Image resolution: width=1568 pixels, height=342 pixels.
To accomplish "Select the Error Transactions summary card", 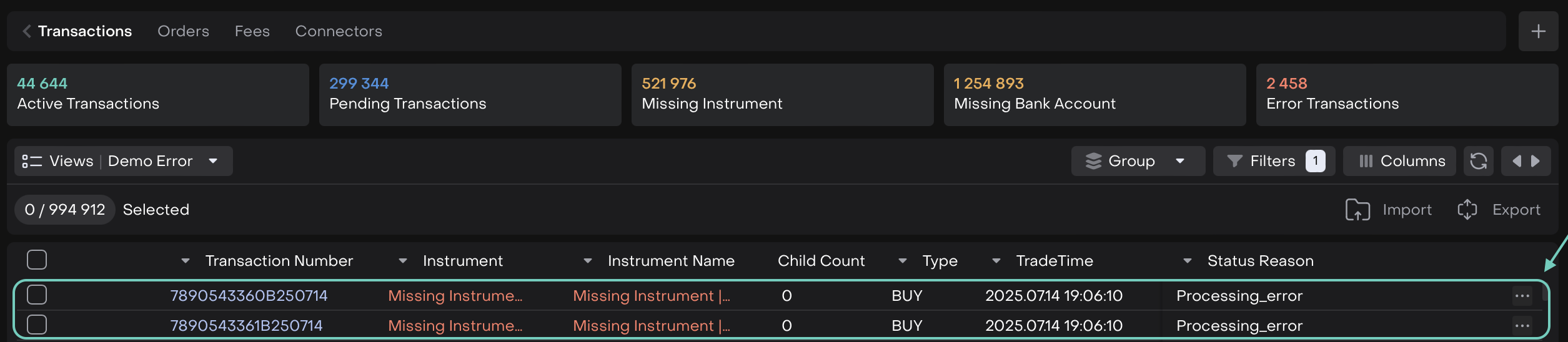I will [x=1406, y=95].
